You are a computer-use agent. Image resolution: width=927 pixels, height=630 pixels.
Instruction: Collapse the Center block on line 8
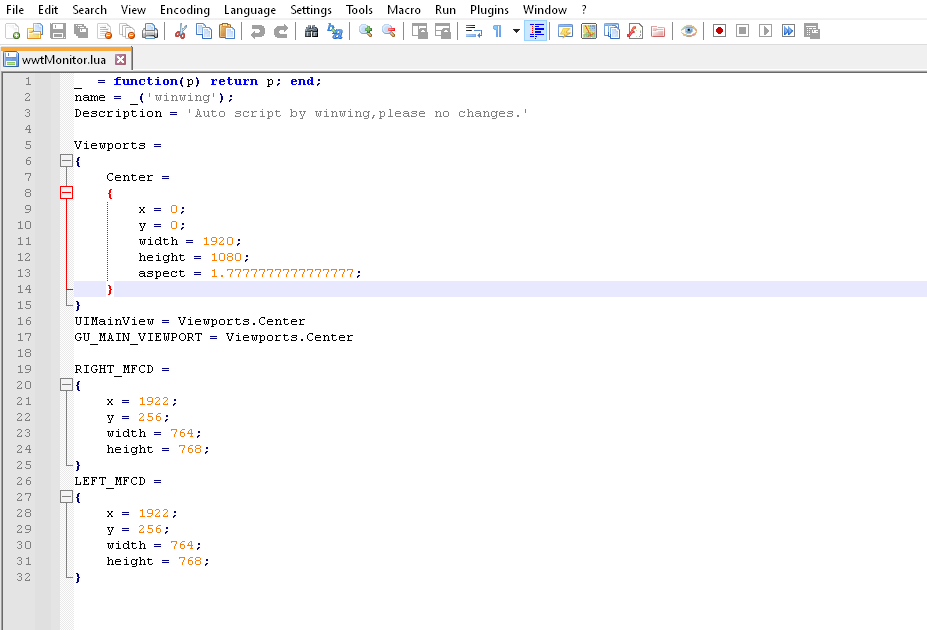(67, 193)
